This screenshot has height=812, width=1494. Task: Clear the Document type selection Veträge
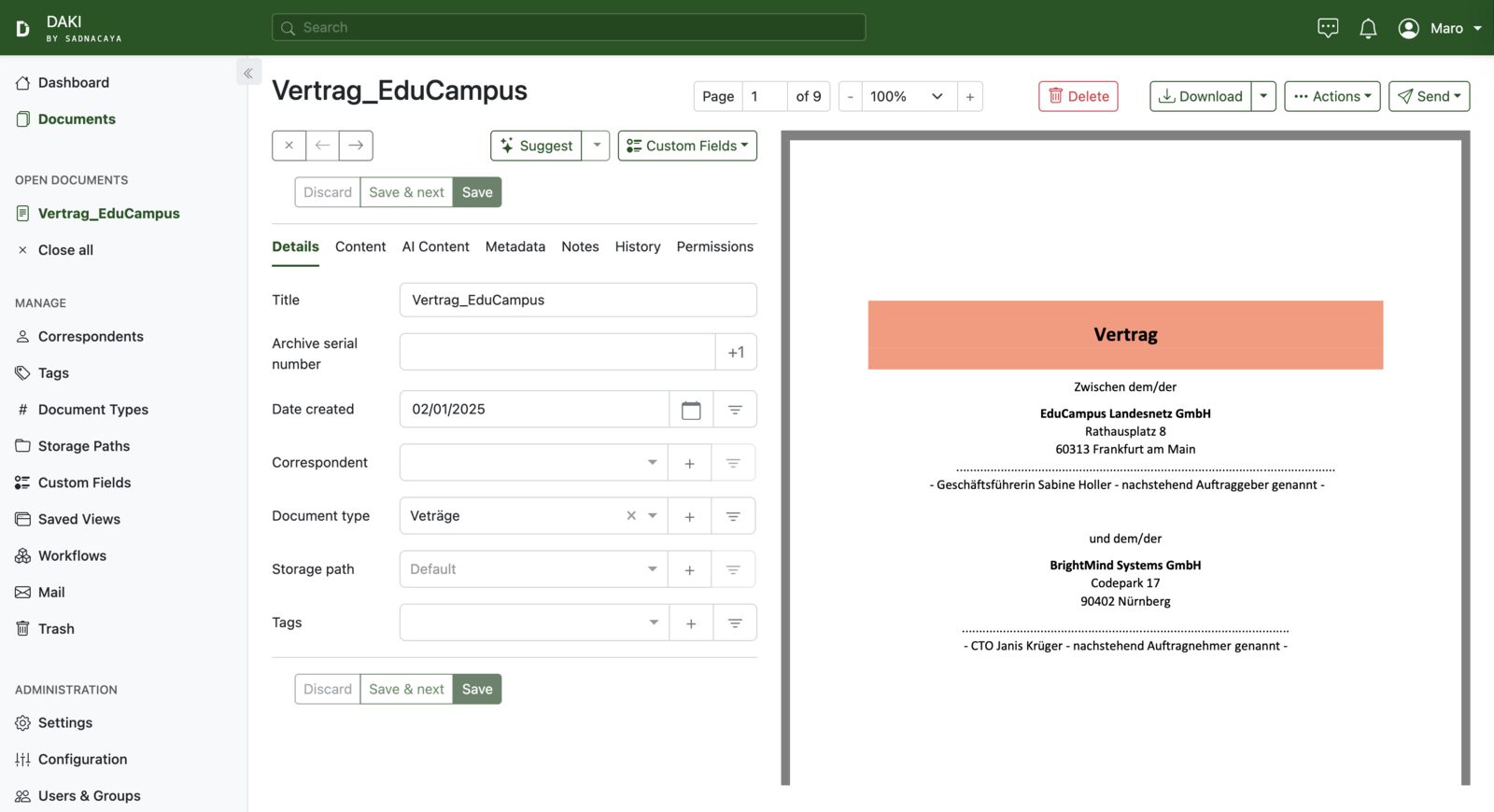tap(631, 516)
